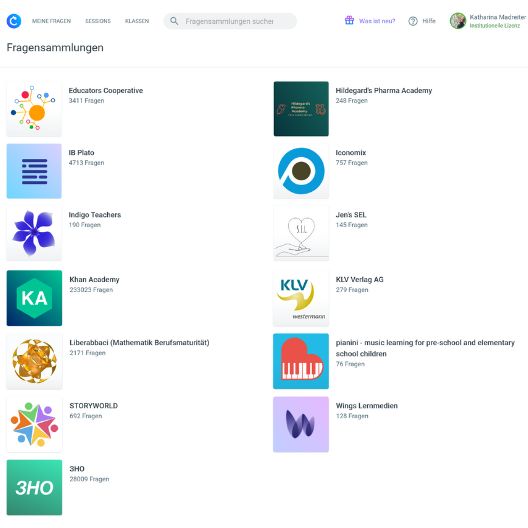This screenshot has width=528, height=528.
Task: Open the pianini piano heart thumbnail
Action: click(x=301, y=361)
